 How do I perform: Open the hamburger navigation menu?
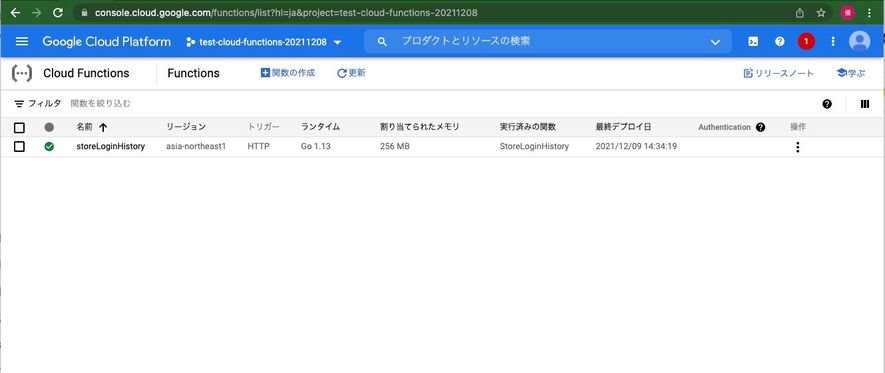click(x=22, y=42)
